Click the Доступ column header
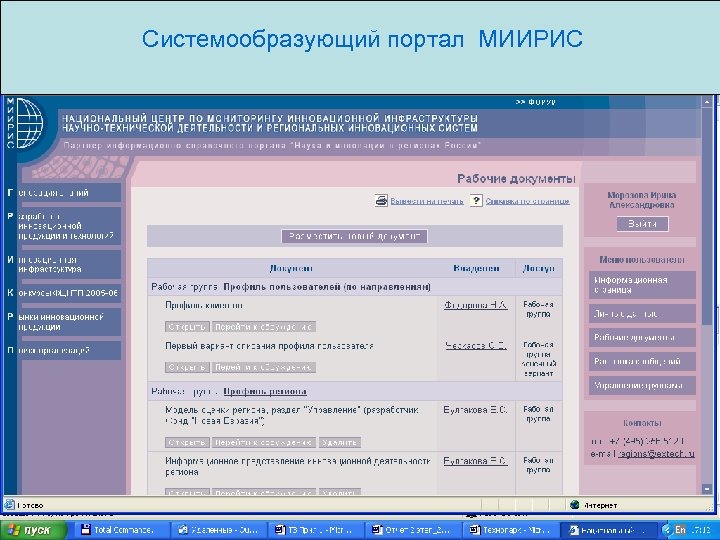This screenshot has width=720, height=540. (x=539, y=268)
